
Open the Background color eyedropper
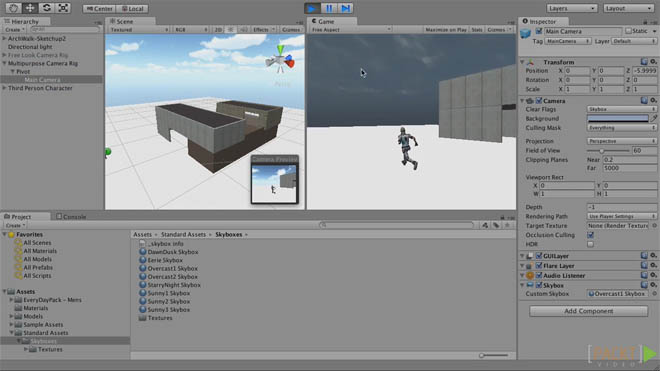654,119
